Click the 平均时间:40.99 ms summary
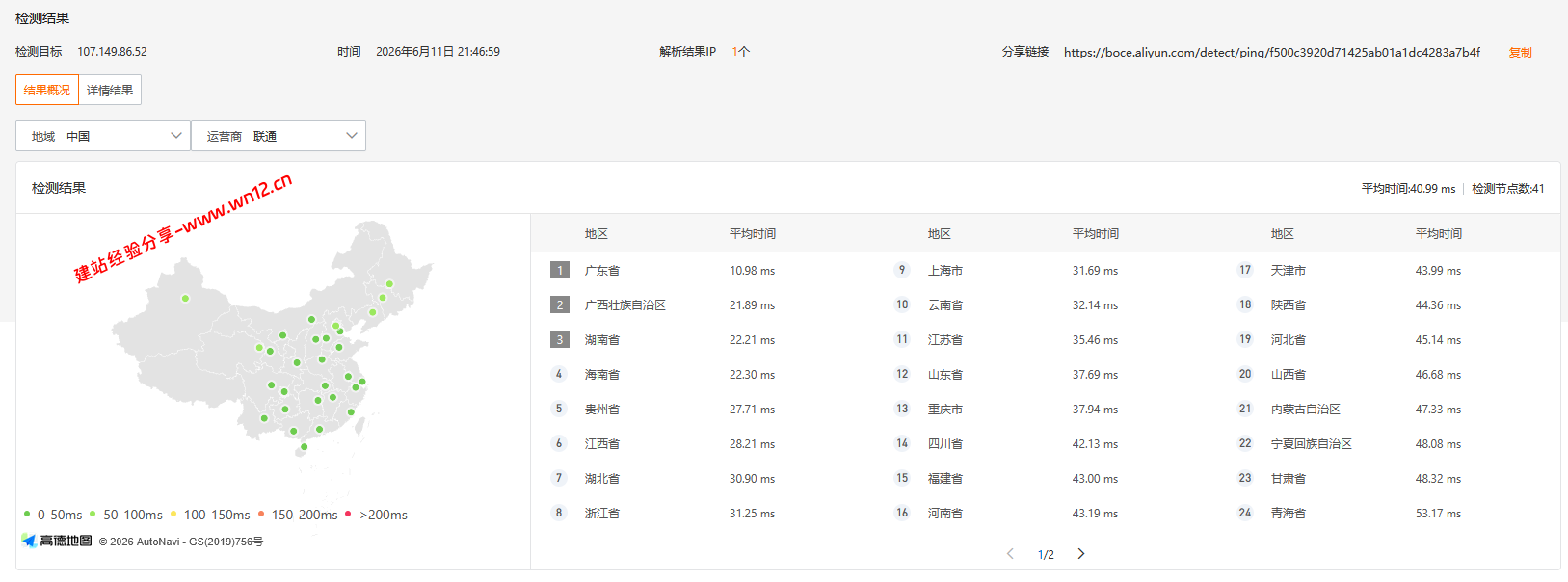This screenshot has width=1568, height=582. pos(1408,189)
